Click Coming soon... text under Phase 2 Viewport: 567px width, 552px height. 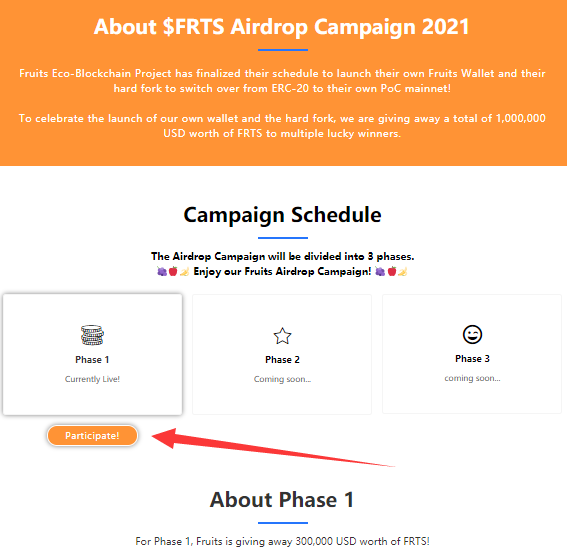[x=282, y=379]
